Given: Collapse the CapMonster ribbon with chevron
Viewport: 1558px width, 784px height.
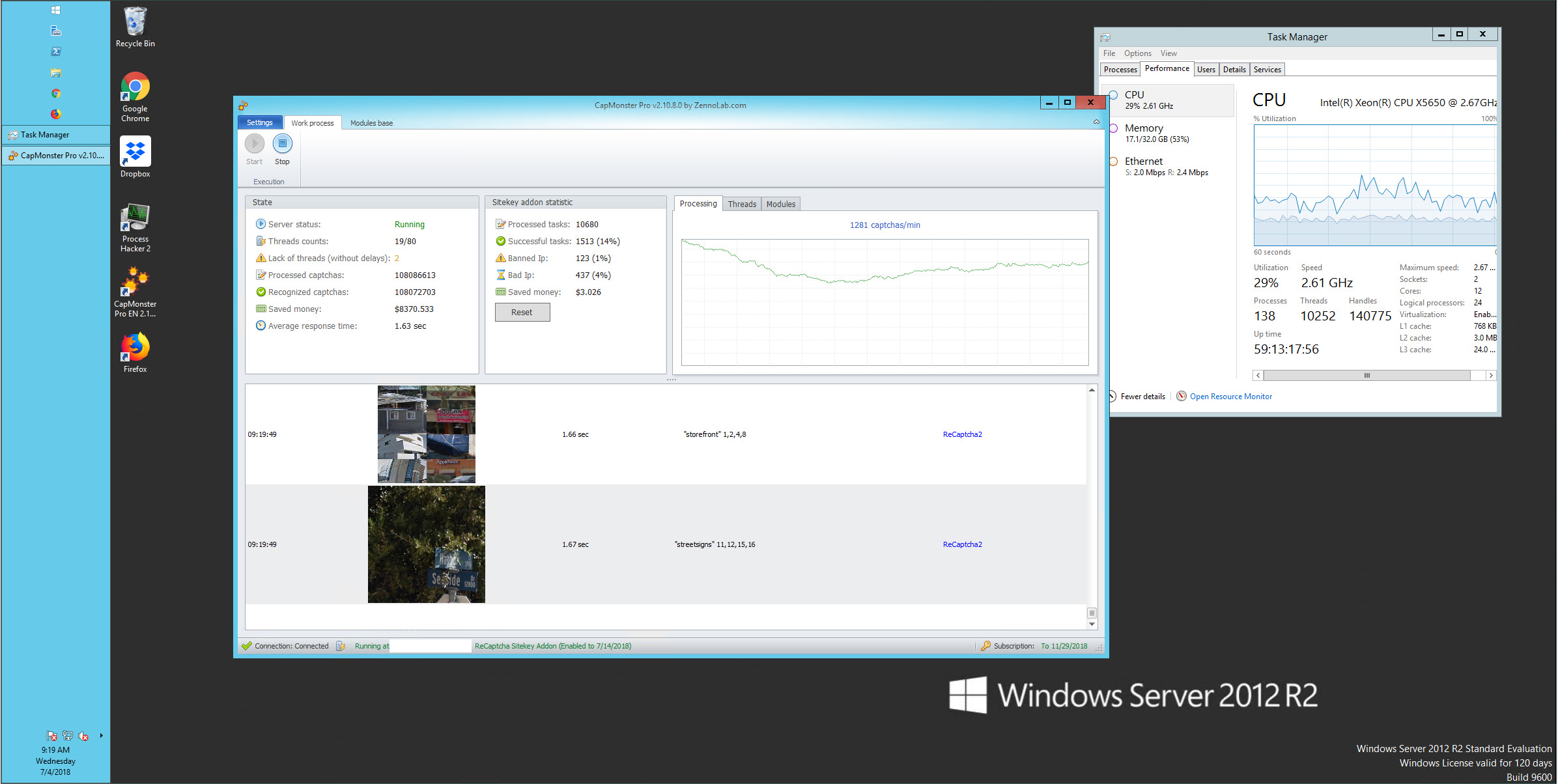Looking at the screenshot, I should [x=1096, y=122].
